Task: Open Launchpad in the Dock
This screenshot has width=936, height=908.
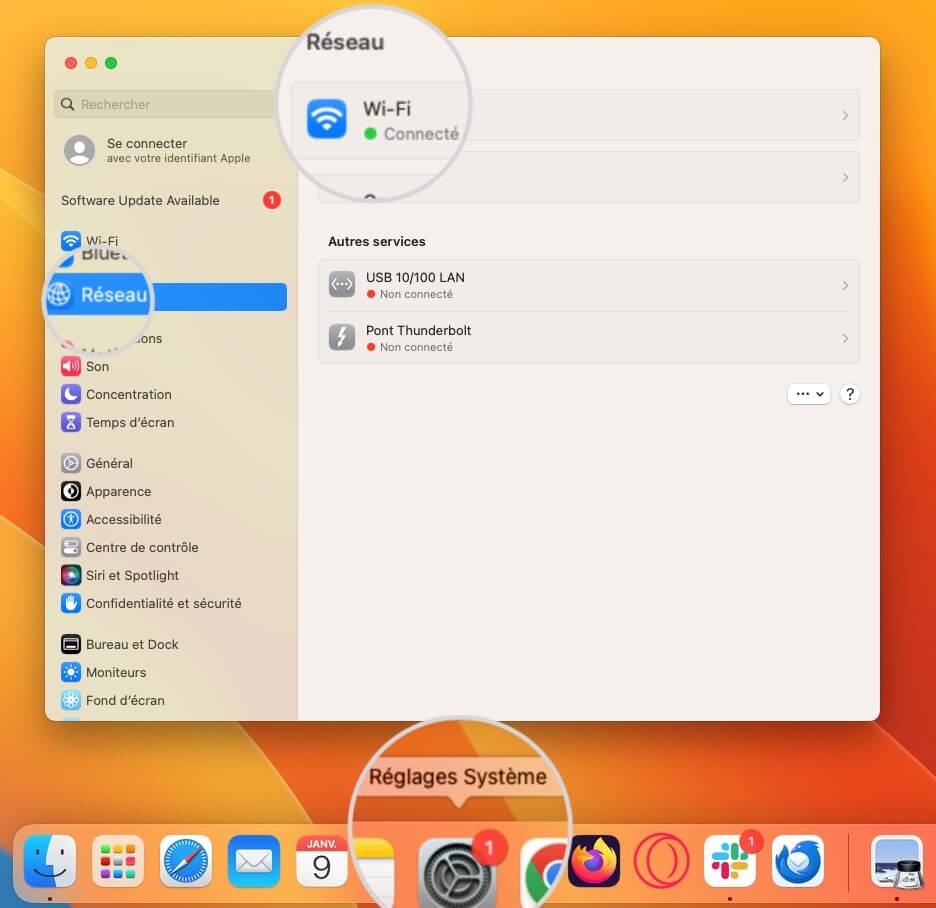Action: click(x=118, y=861)
